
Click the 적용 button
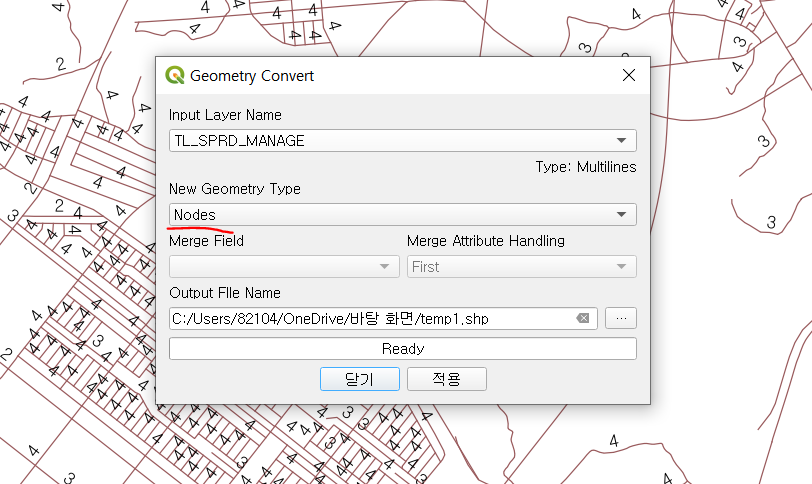tap(446, 379)
